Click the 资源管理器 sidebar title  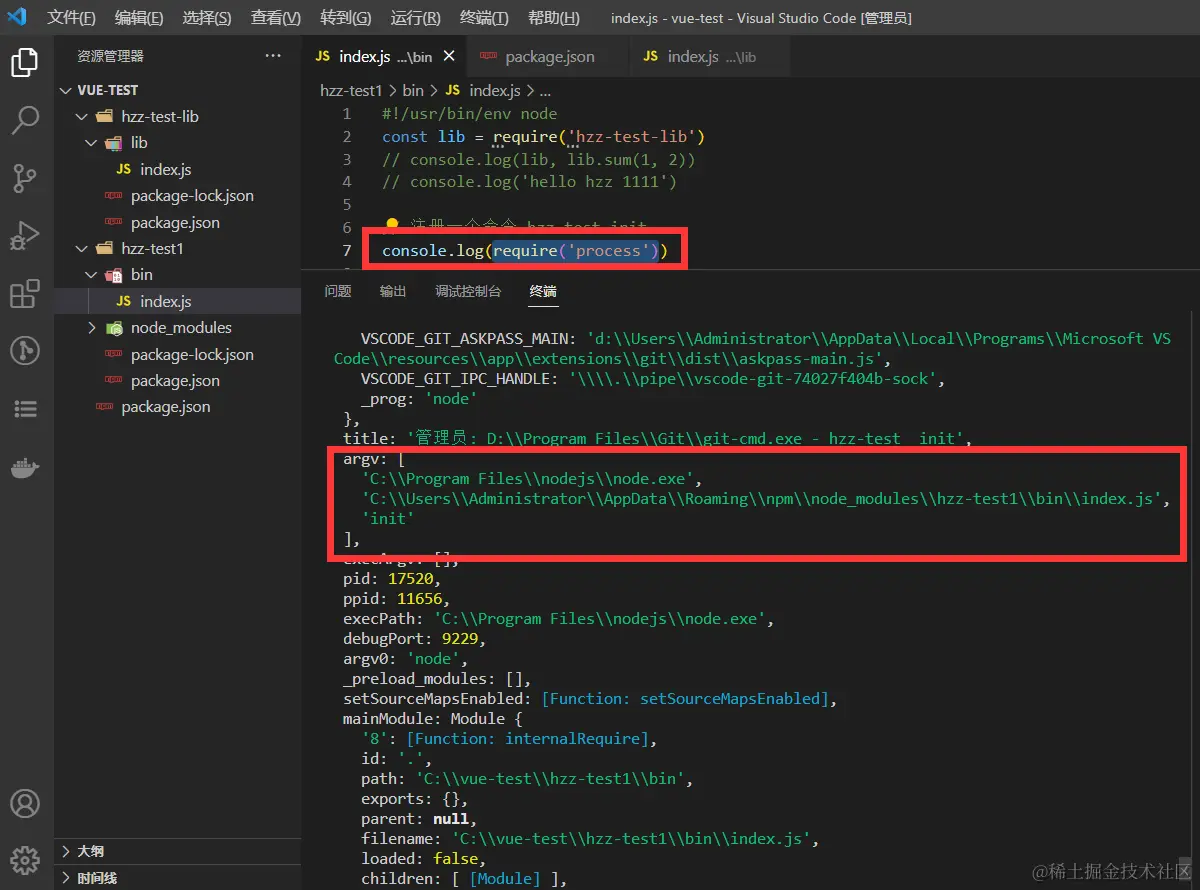[110, 56]
